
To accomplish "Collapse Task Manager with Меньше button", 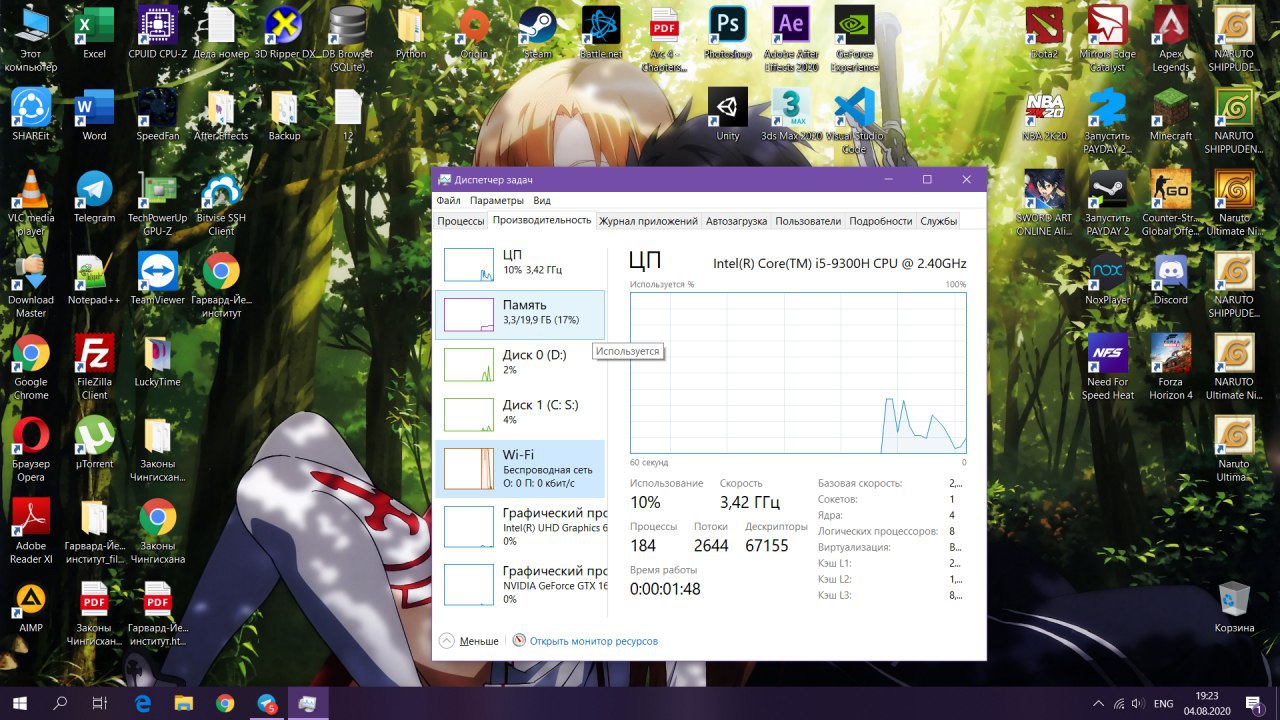I will pos(469,641).
